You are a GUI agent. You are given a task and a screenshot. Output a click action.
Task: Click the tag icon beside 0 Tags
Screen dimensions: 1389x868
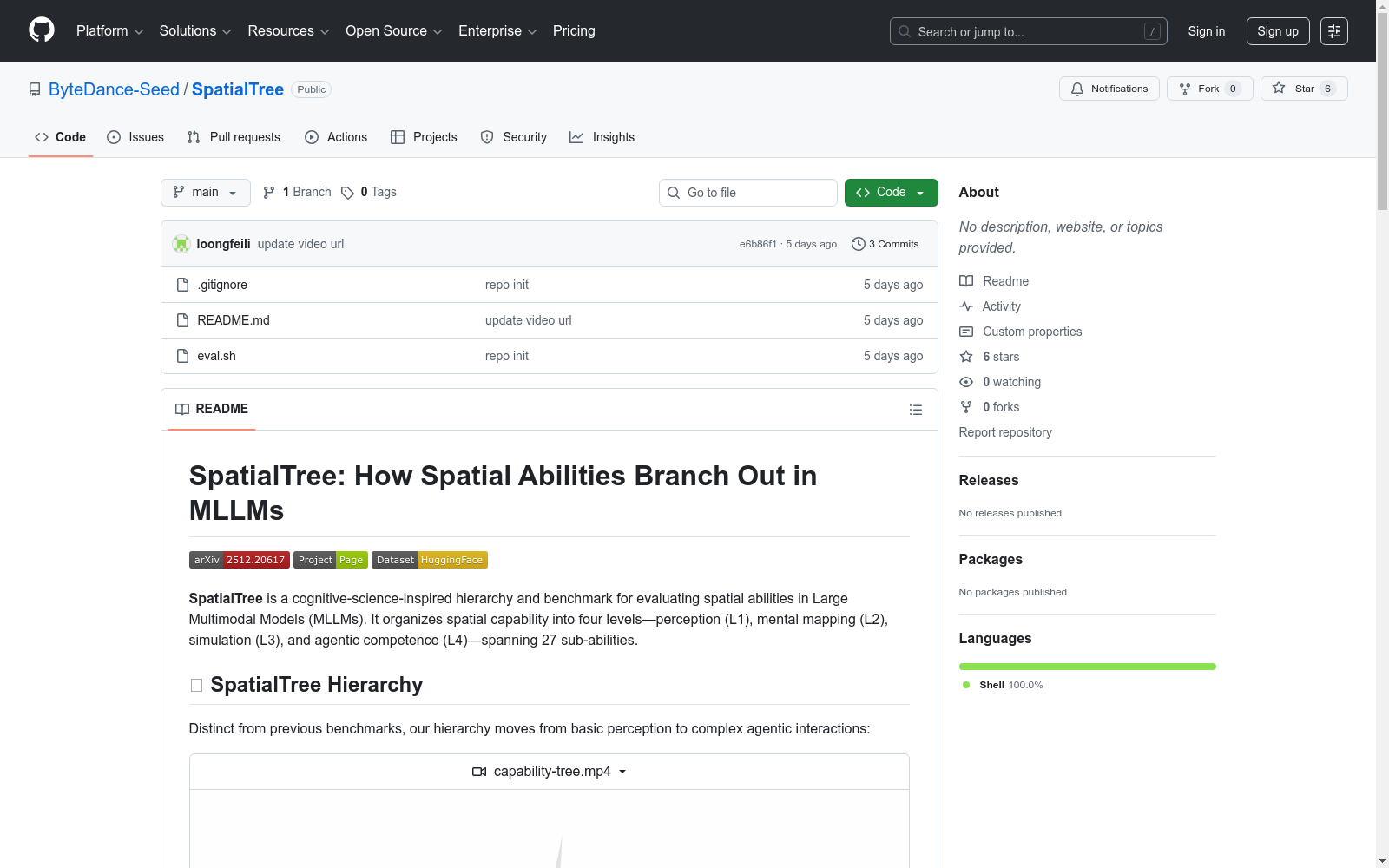click(347, 193)
